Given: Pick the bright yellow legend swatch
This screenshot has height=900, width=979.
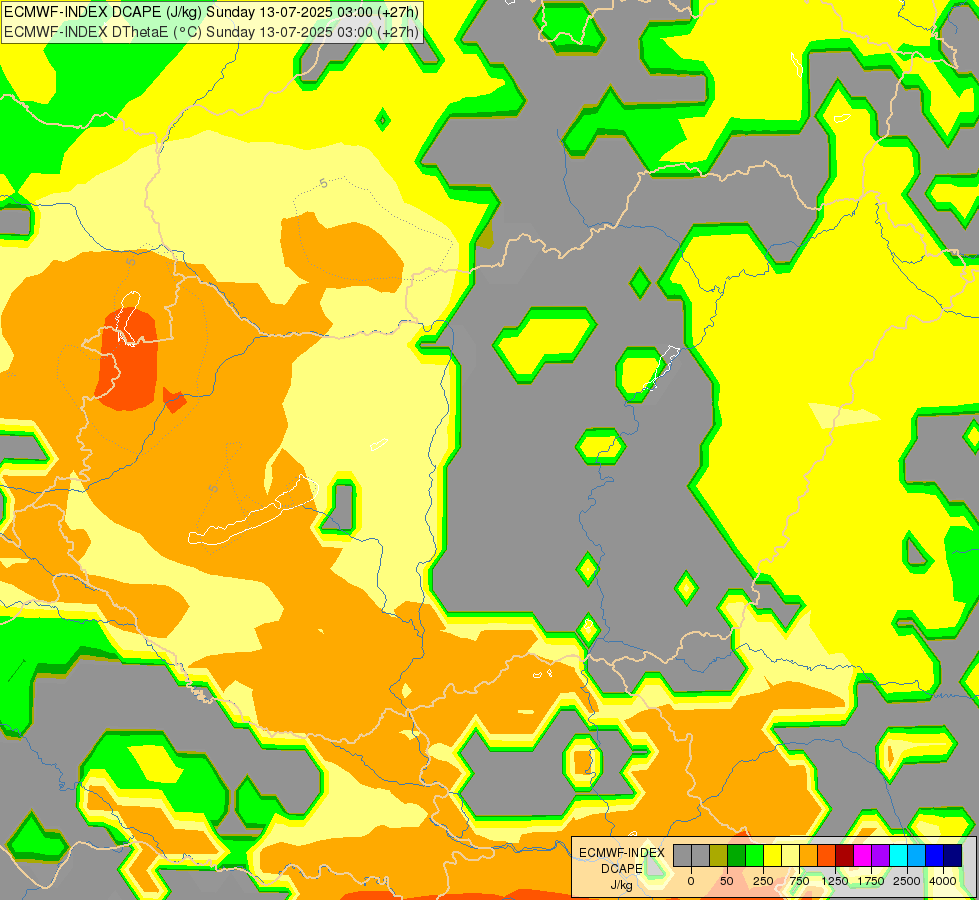Looking at the screenshot, I should [x=772, y=856].
